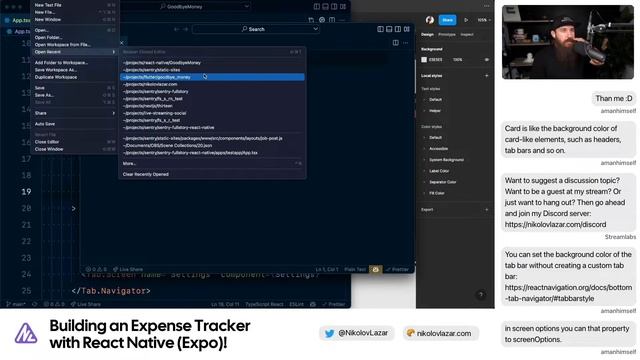Click Figma help question mark button
This screenshot has height=360, width=640.
click(x=481, y=294)
